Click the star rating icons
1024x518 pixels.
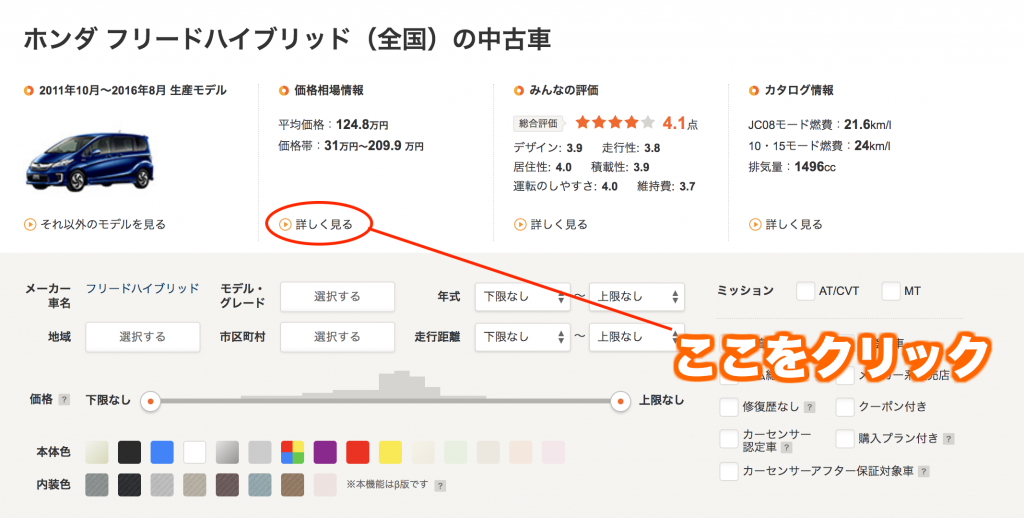click(615, 122)
